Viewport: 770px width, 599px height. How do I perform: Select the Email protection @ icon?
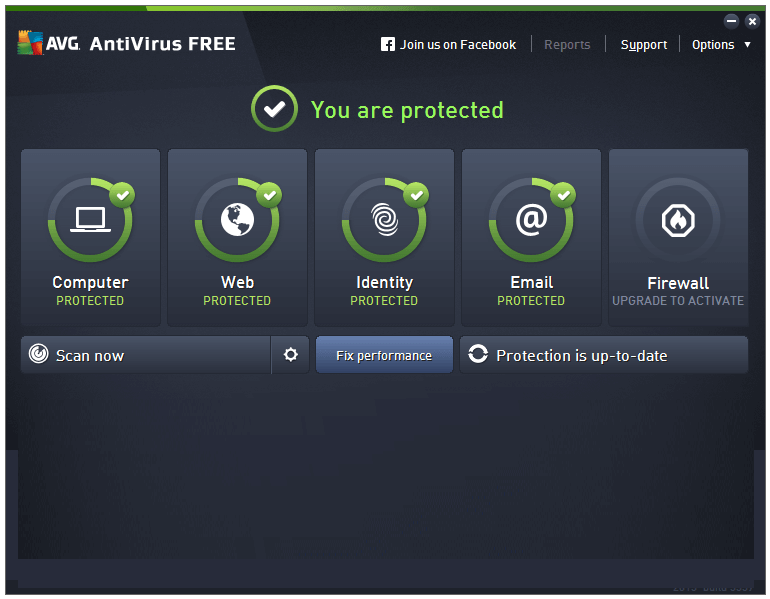531,220
